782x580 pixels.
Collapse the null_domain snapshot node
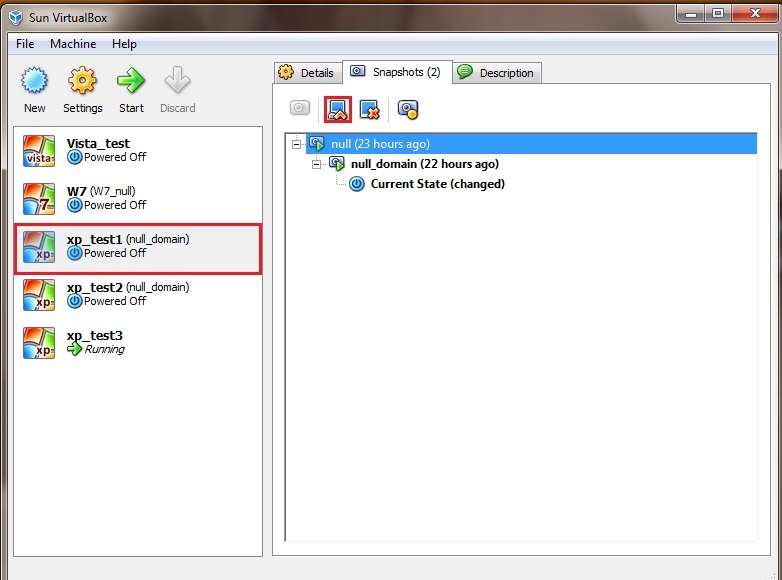(x=316, y=164)
